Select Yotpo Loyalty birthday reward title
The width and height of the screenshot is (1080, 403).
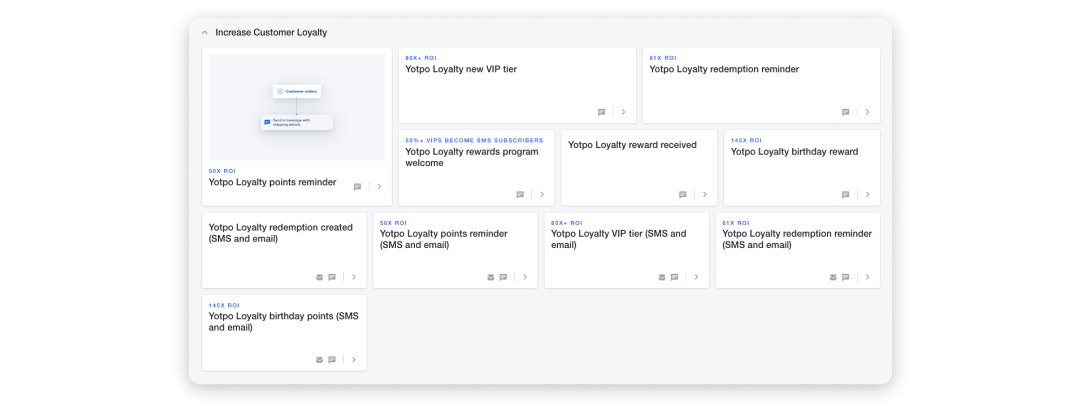(794, 152)
